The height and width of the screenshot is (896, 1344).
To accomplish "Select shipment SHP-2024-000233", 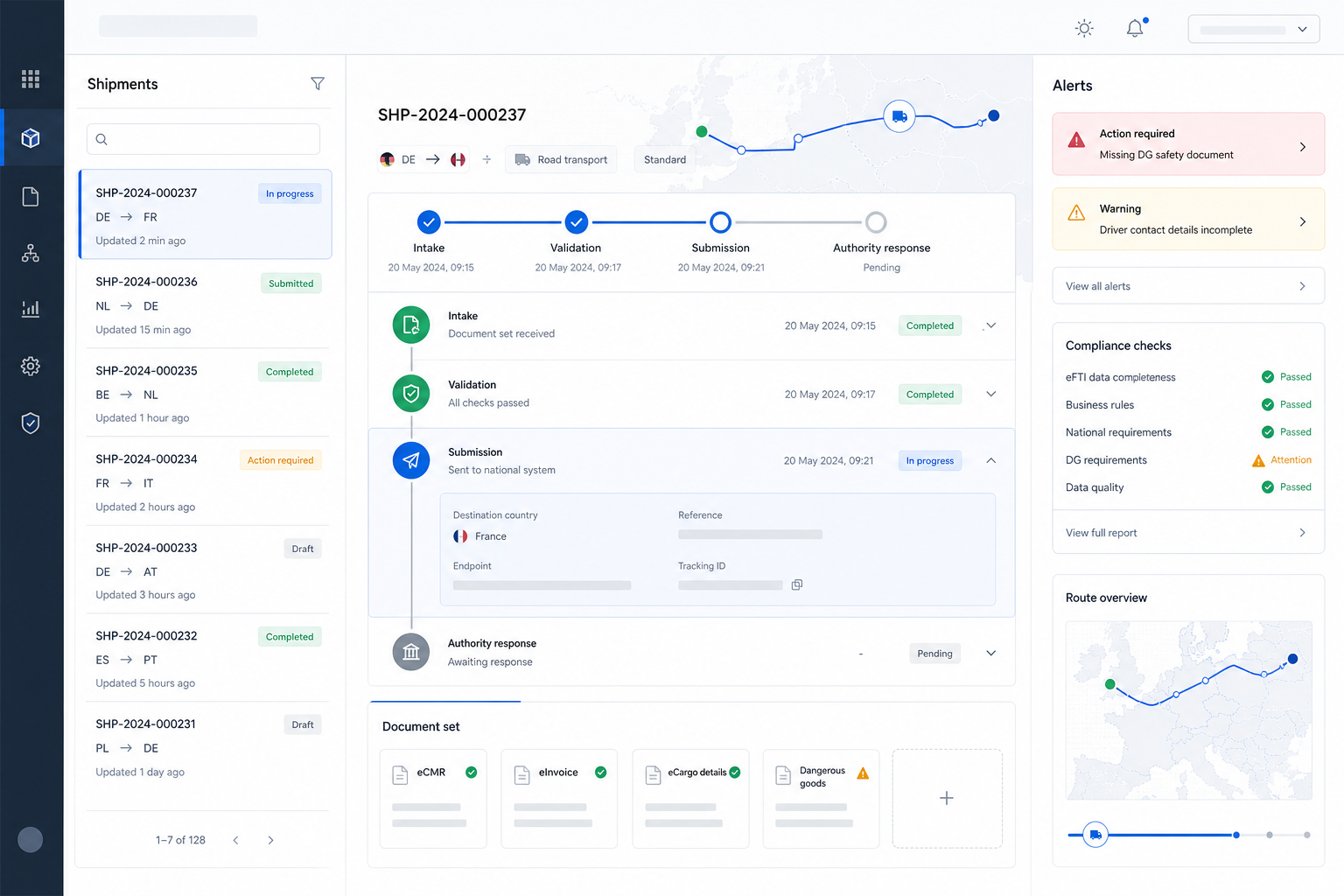I will (x=206, y=570).
